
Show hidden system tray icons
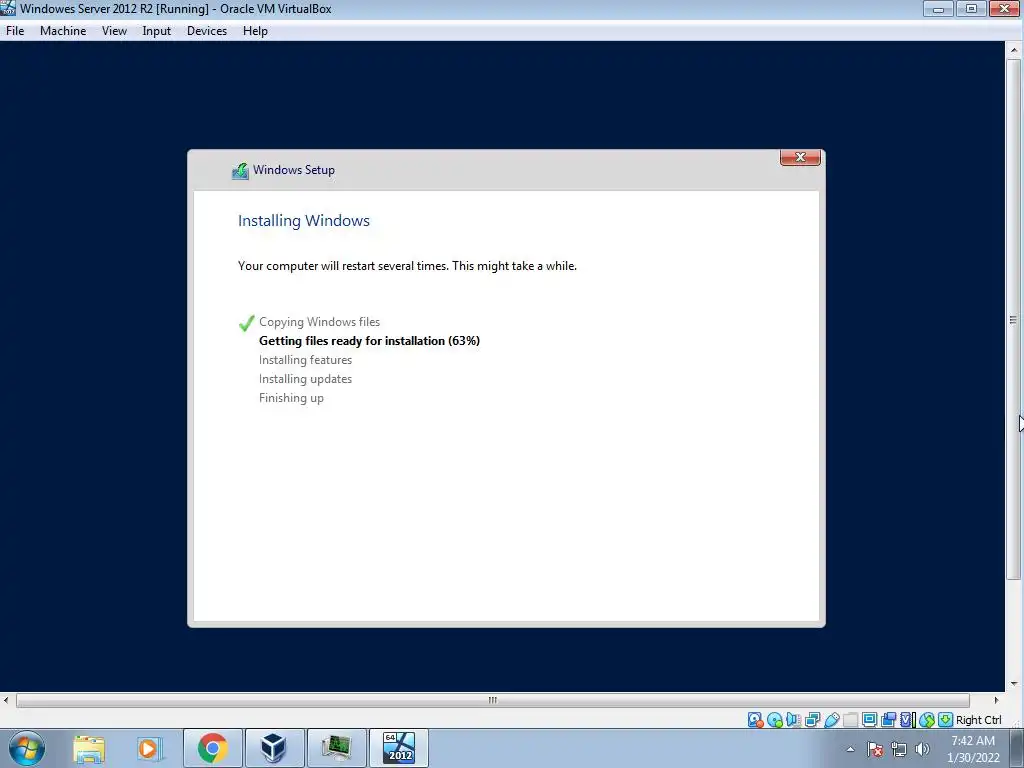tap(850, 749)
